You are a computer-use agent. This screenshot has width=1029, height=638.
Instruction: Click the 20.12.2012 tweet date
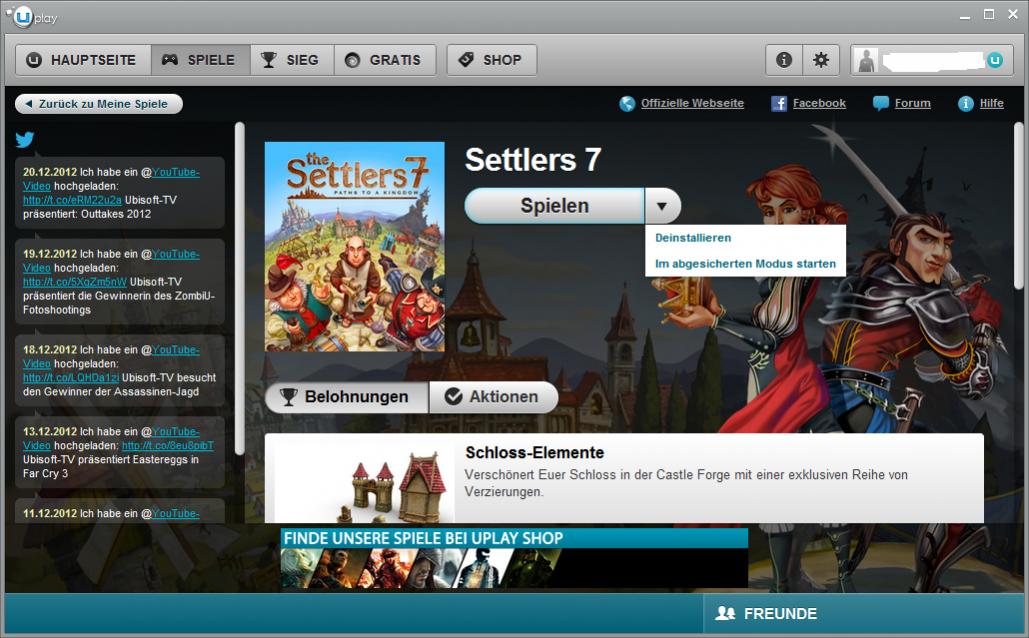pyautogui.click(x=50, y=172)
